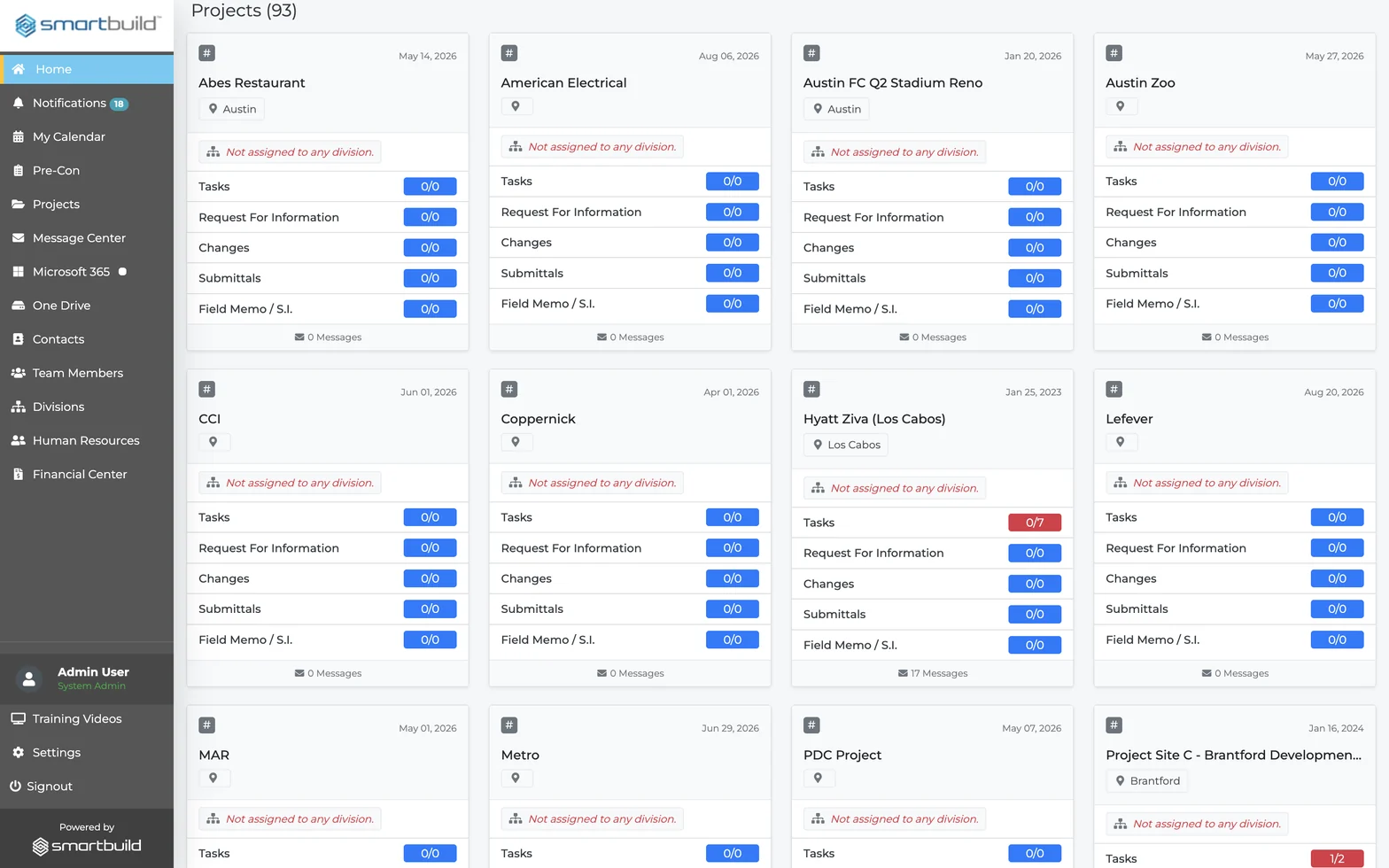Click American Electrical Submittals 0/0 badge
This screenshot has height=868, width=1389.
[732, 273]
